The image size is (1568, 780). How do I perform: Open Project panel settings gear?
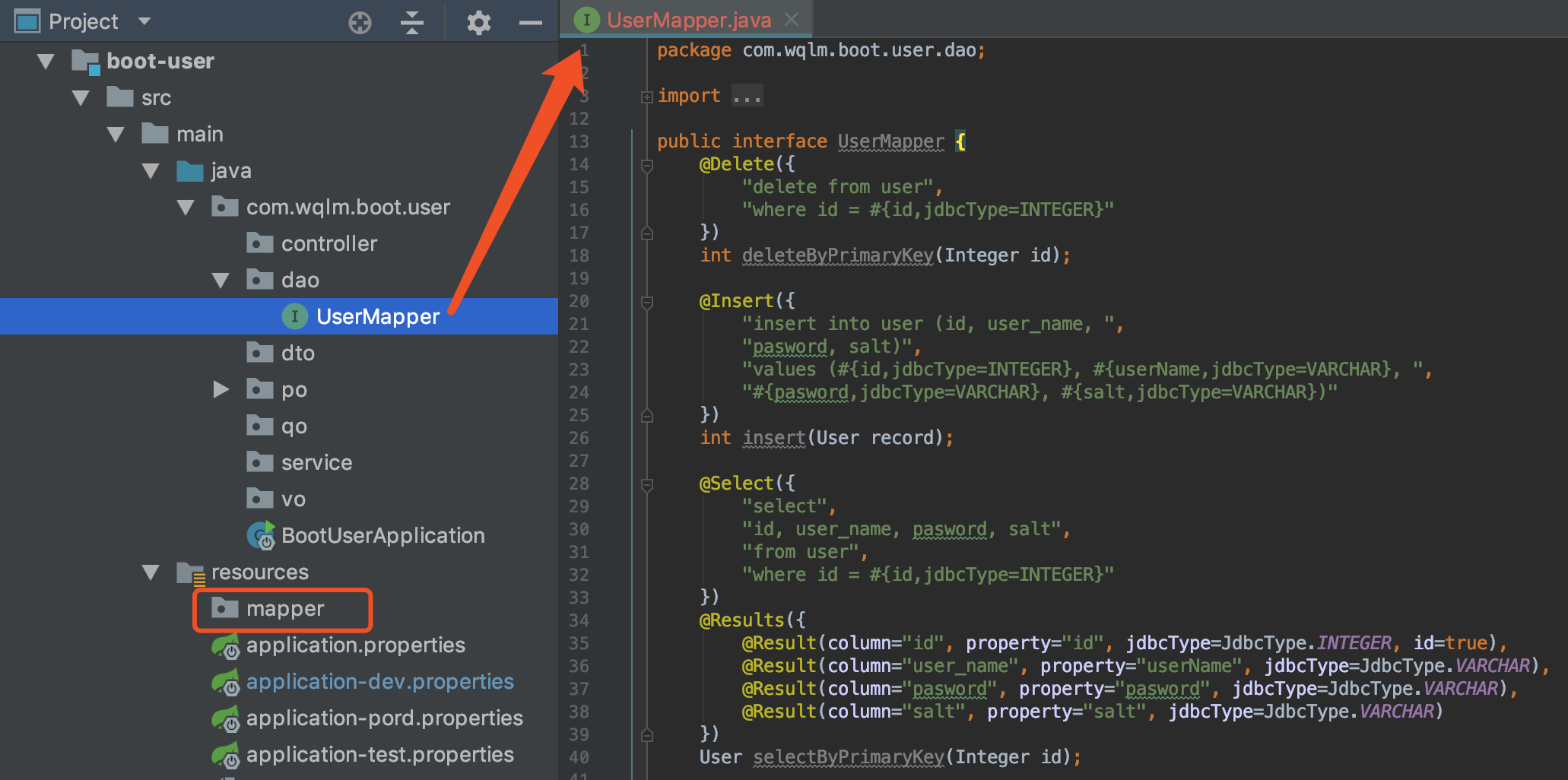[x=478, y=22]
